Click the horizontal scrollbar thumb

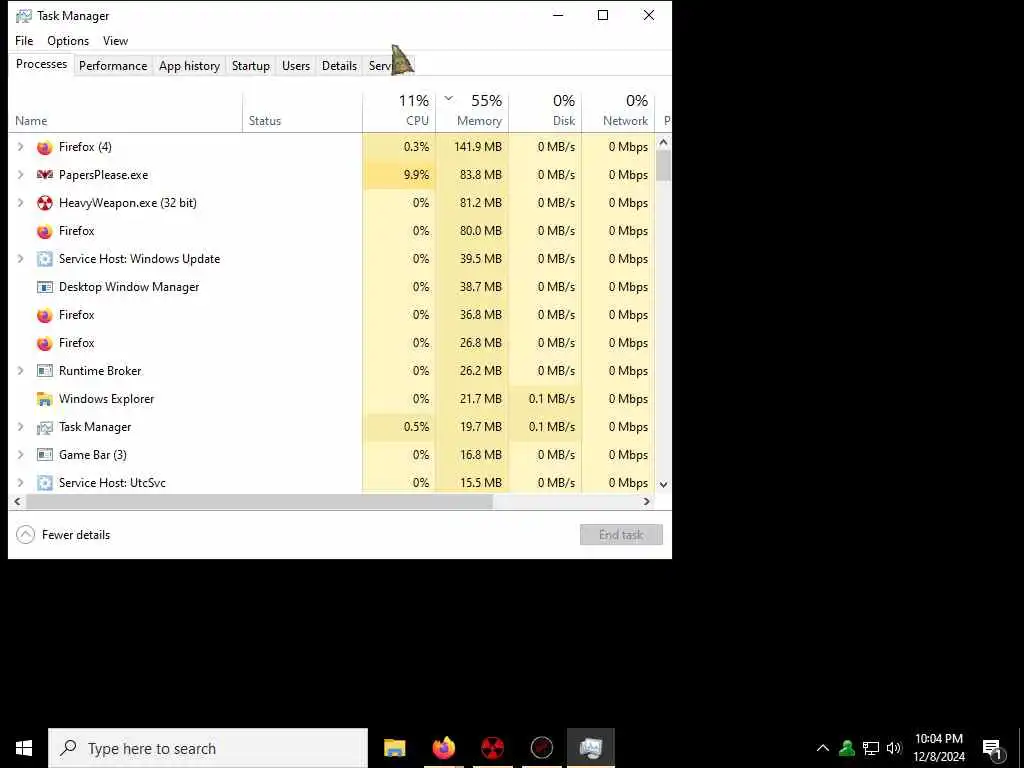(259, 502)
